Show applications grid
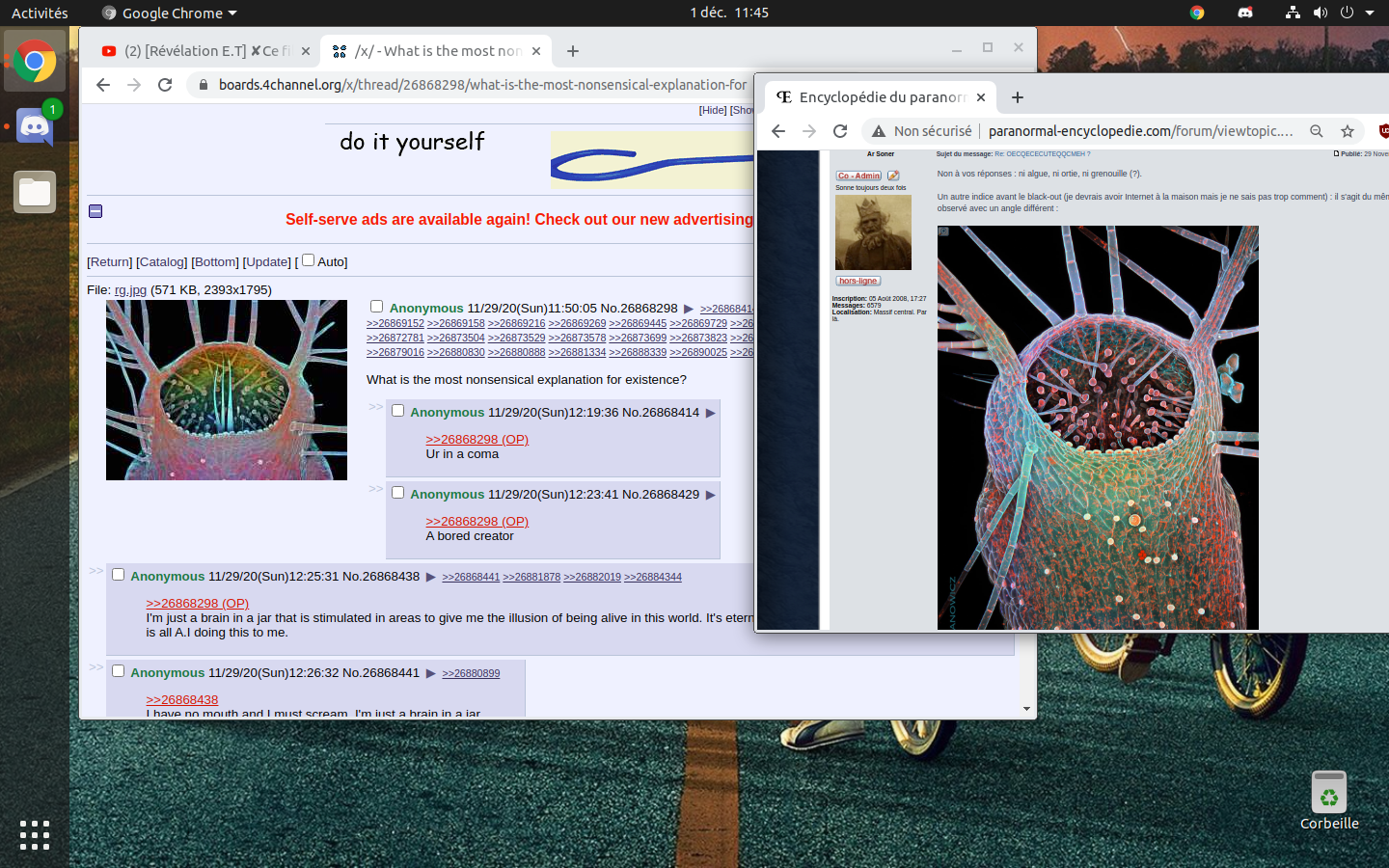Screen dimensions: 1389x868 pos(35,834)
